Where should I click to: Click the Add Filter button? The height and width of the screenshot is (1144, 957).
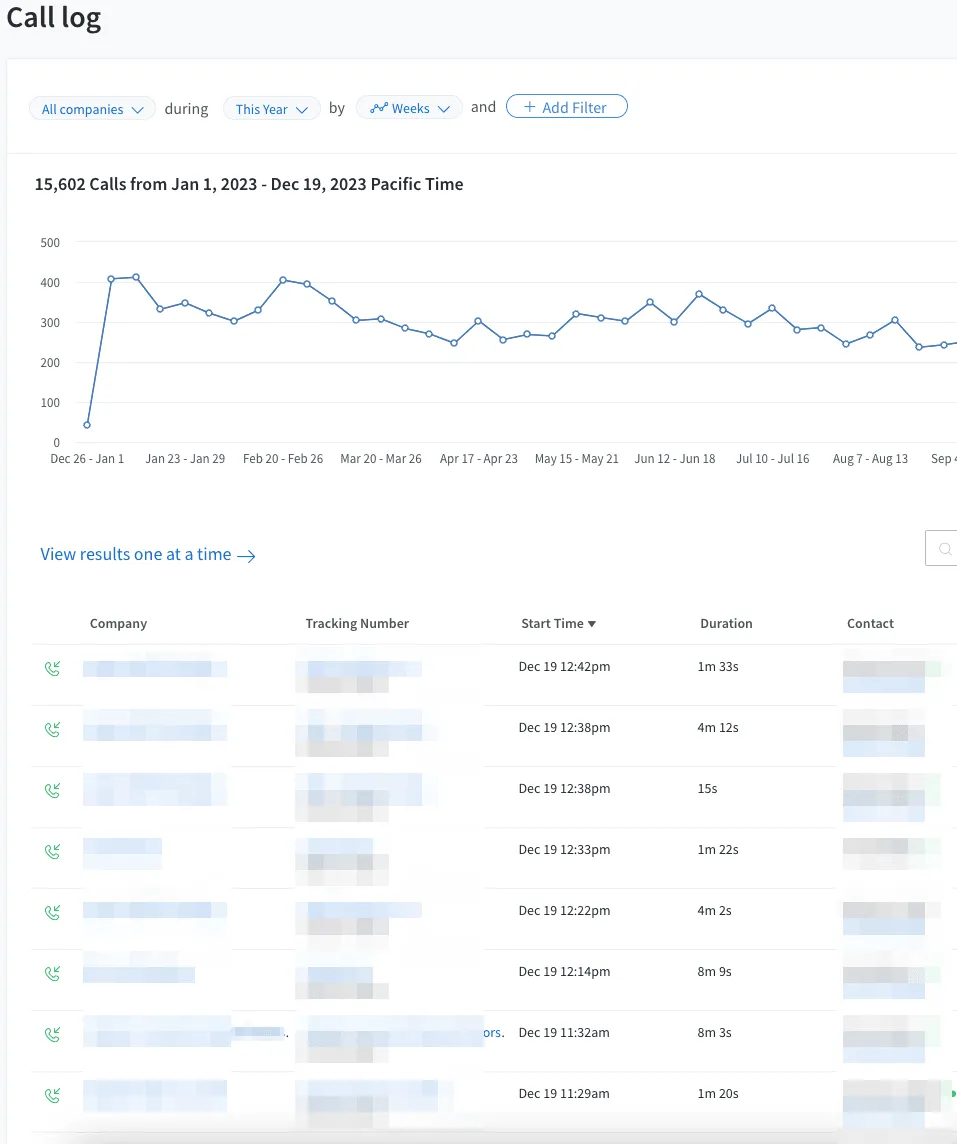click(567, 107)
